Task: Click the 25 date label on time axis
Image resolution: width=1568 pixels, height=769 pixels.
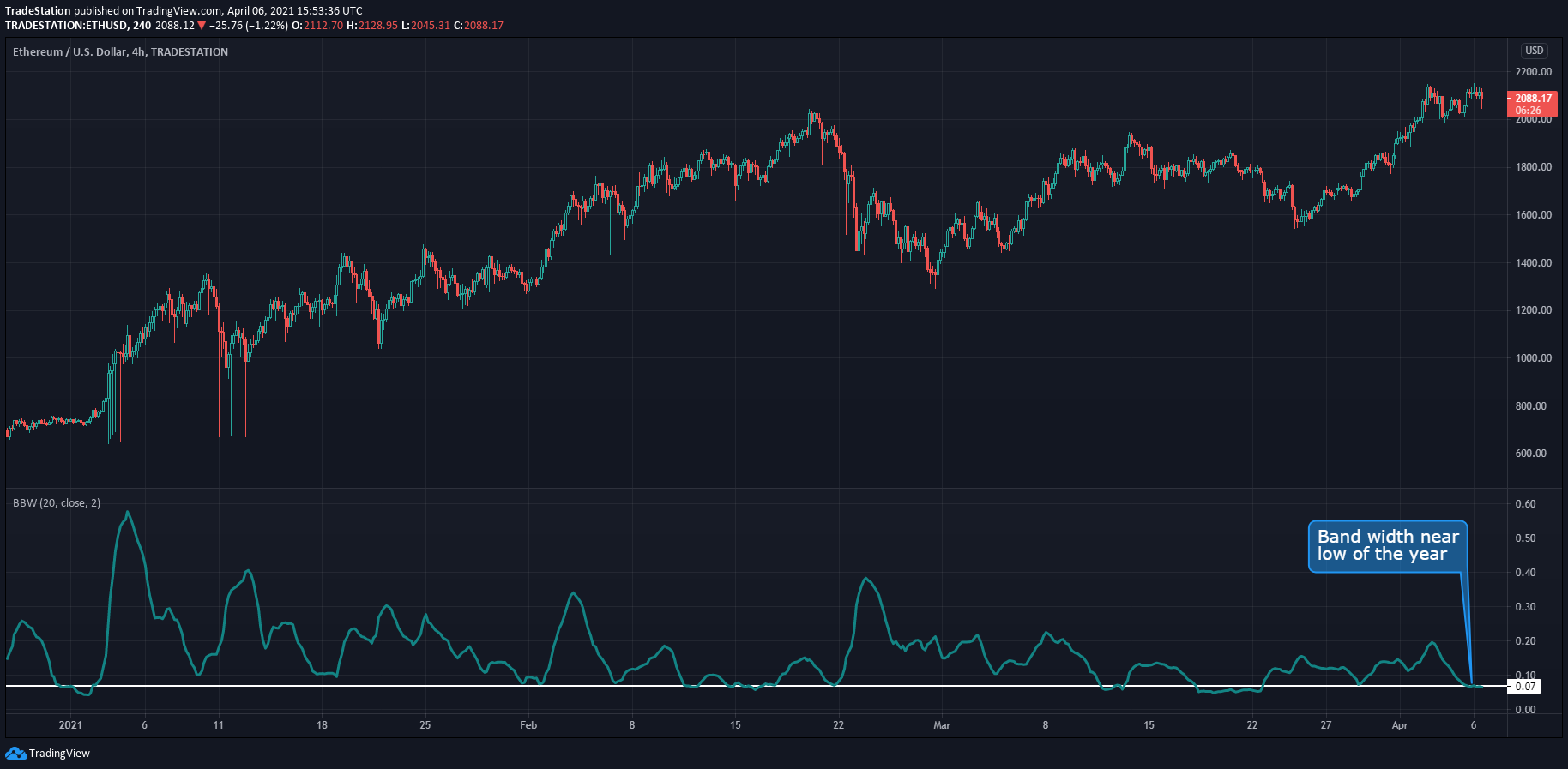Action: (425, 725)
